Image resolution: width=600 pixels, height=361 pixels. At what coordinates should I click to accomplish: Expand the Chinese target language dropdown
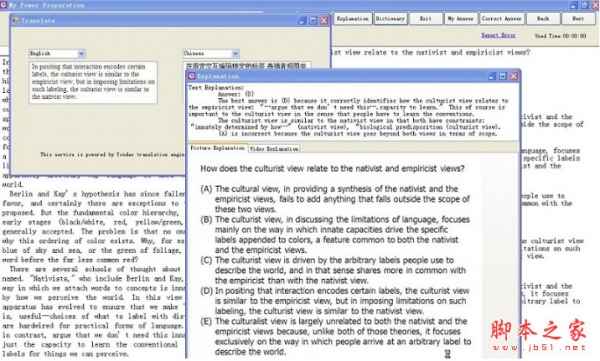235,53
